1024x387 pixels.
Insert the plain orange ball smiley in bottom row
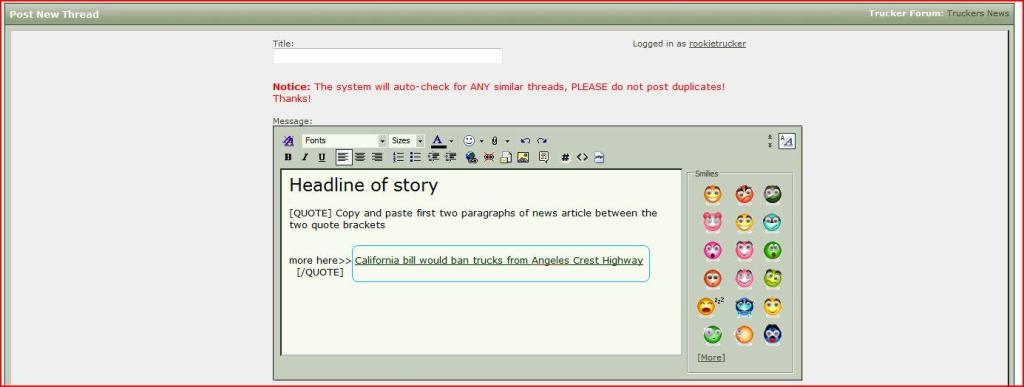[744, 335]
